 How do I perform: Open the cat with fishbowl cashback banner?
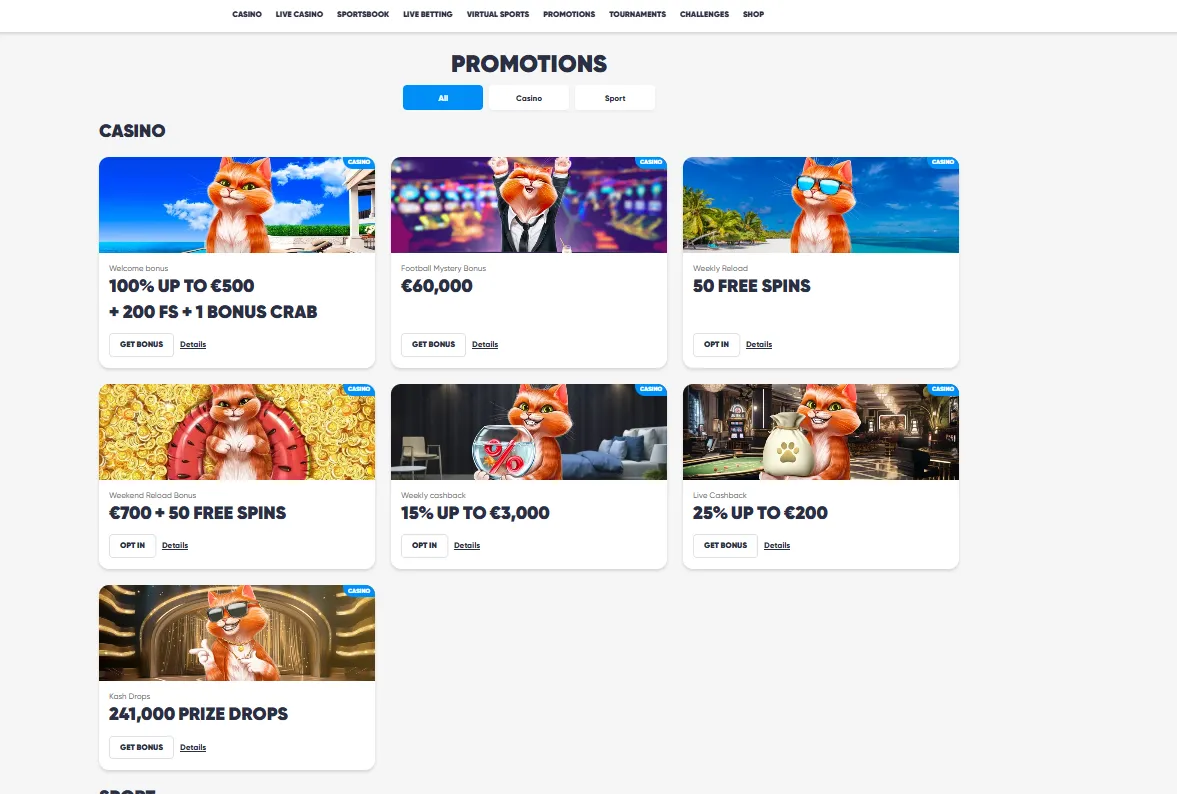pyautogui.click(x=528, y=432)
